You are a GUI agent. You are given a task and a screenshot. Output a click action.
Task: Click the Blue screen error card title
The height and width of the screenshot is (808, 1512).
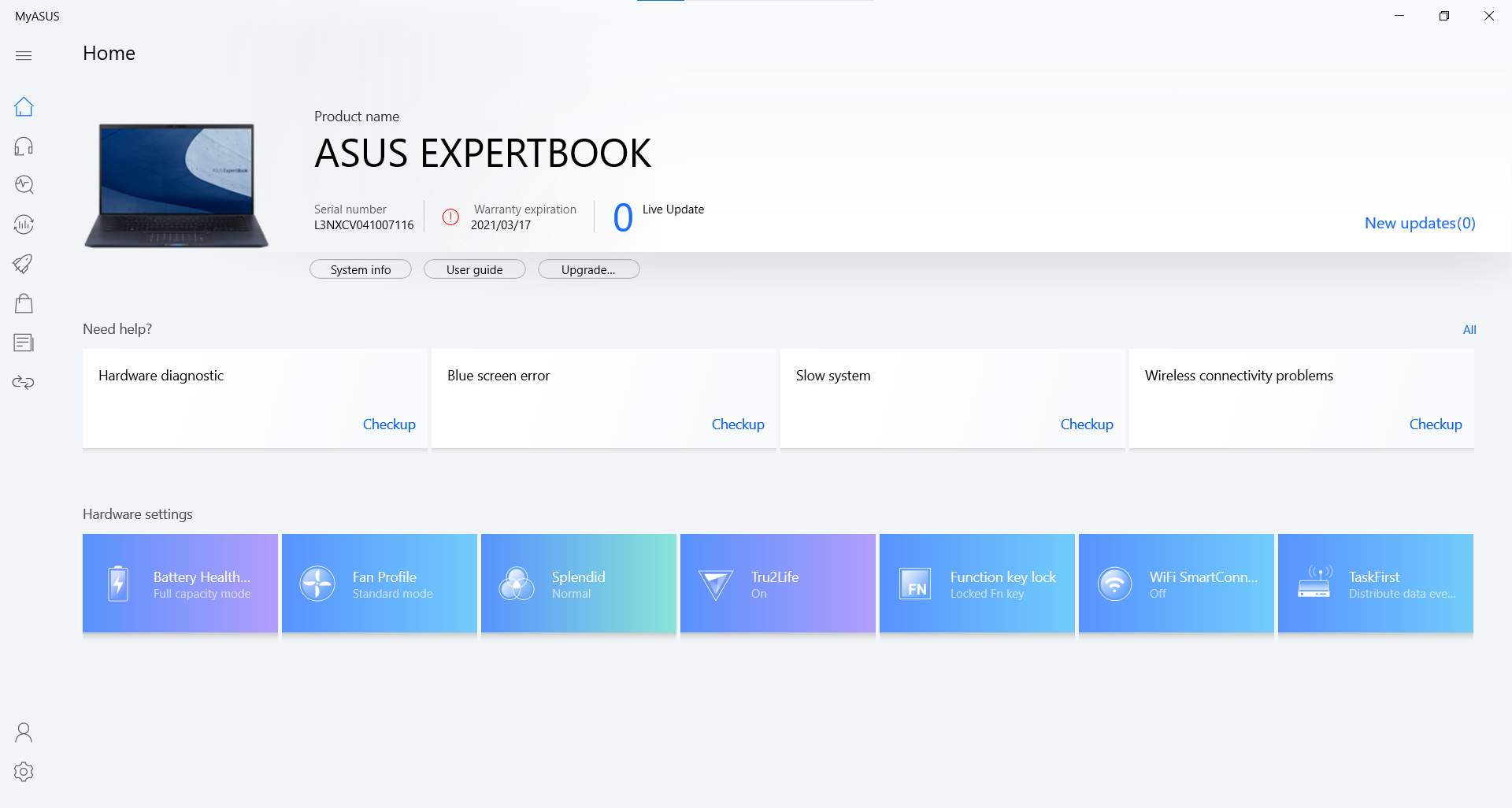[x=498, y=376]
